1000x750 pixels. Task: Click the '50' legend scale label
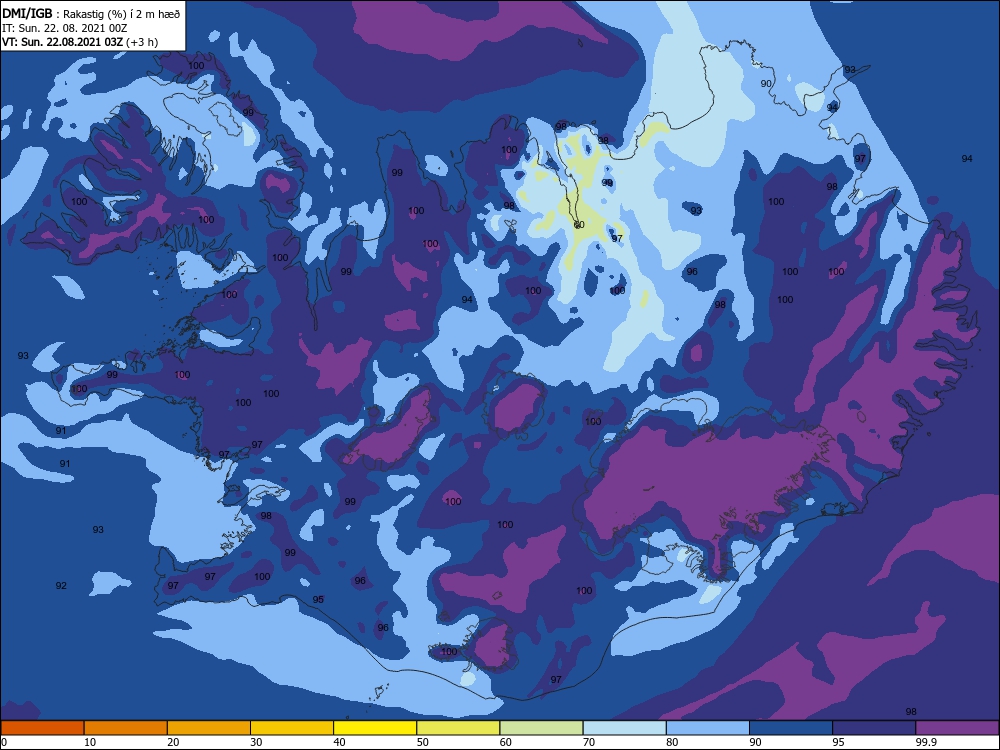(423, 742)
